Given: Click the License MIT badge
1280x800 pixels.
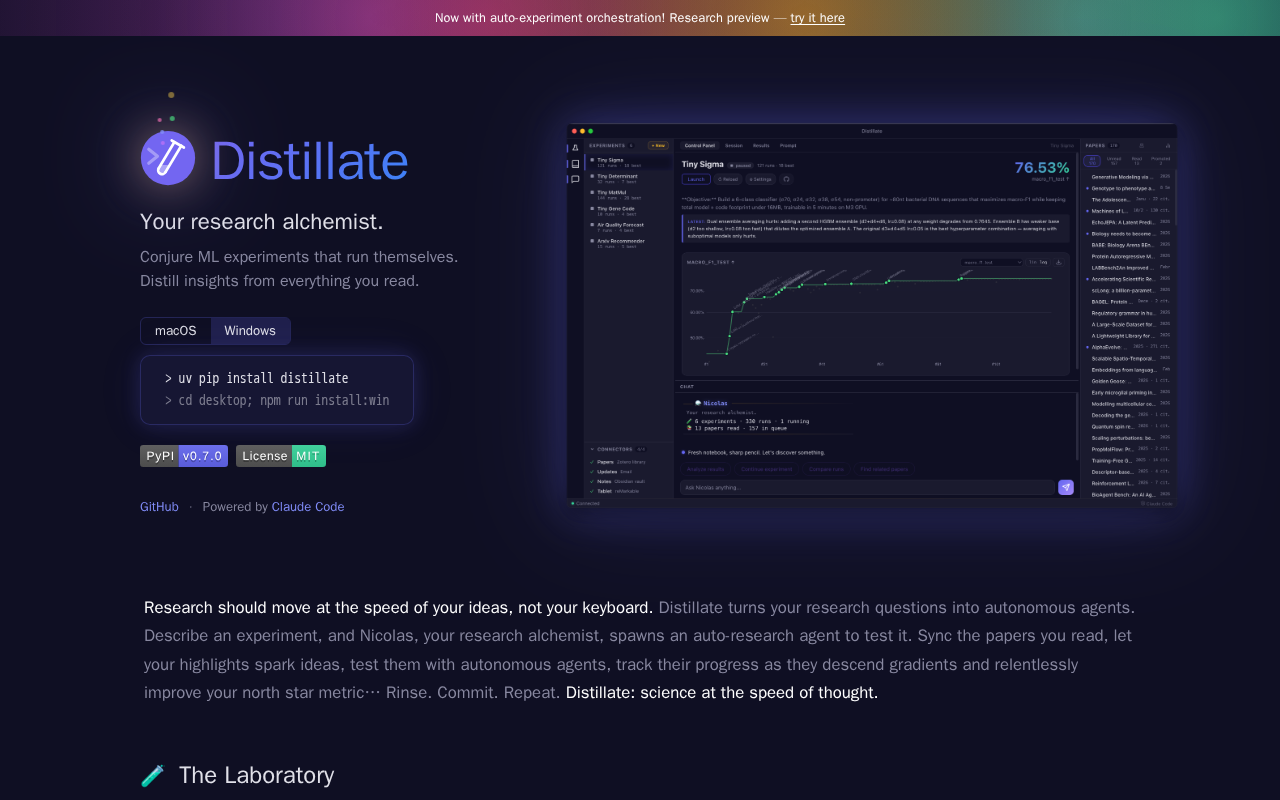Looking at the screenshot, I should (281, 456).
